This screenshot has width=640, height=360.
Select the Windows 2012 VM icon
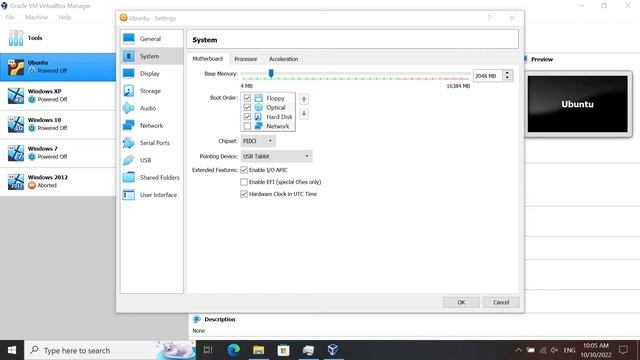click(16, 182)
